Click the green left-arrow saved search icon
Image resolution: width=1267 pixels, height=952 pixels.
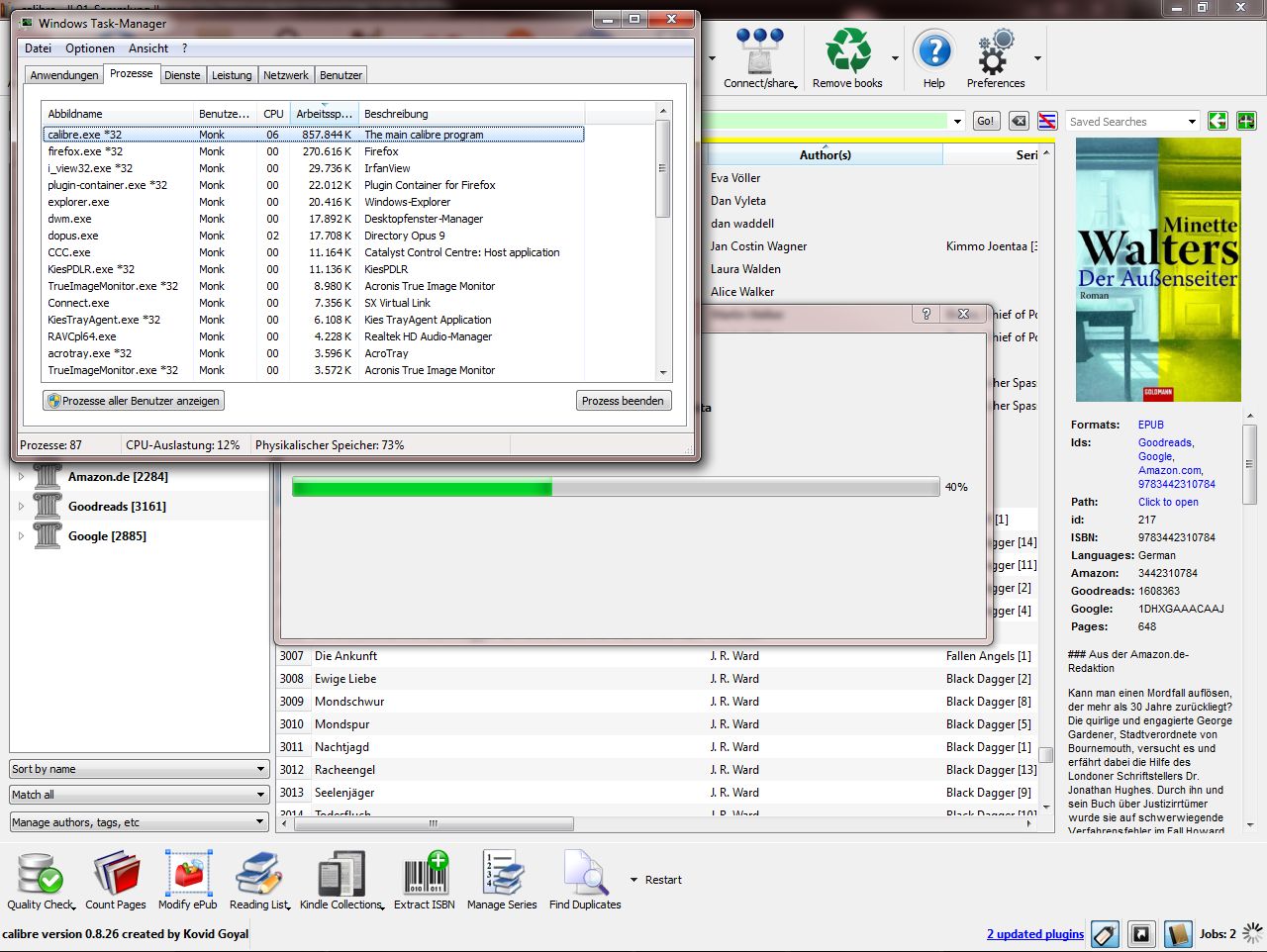point(1218,121)
